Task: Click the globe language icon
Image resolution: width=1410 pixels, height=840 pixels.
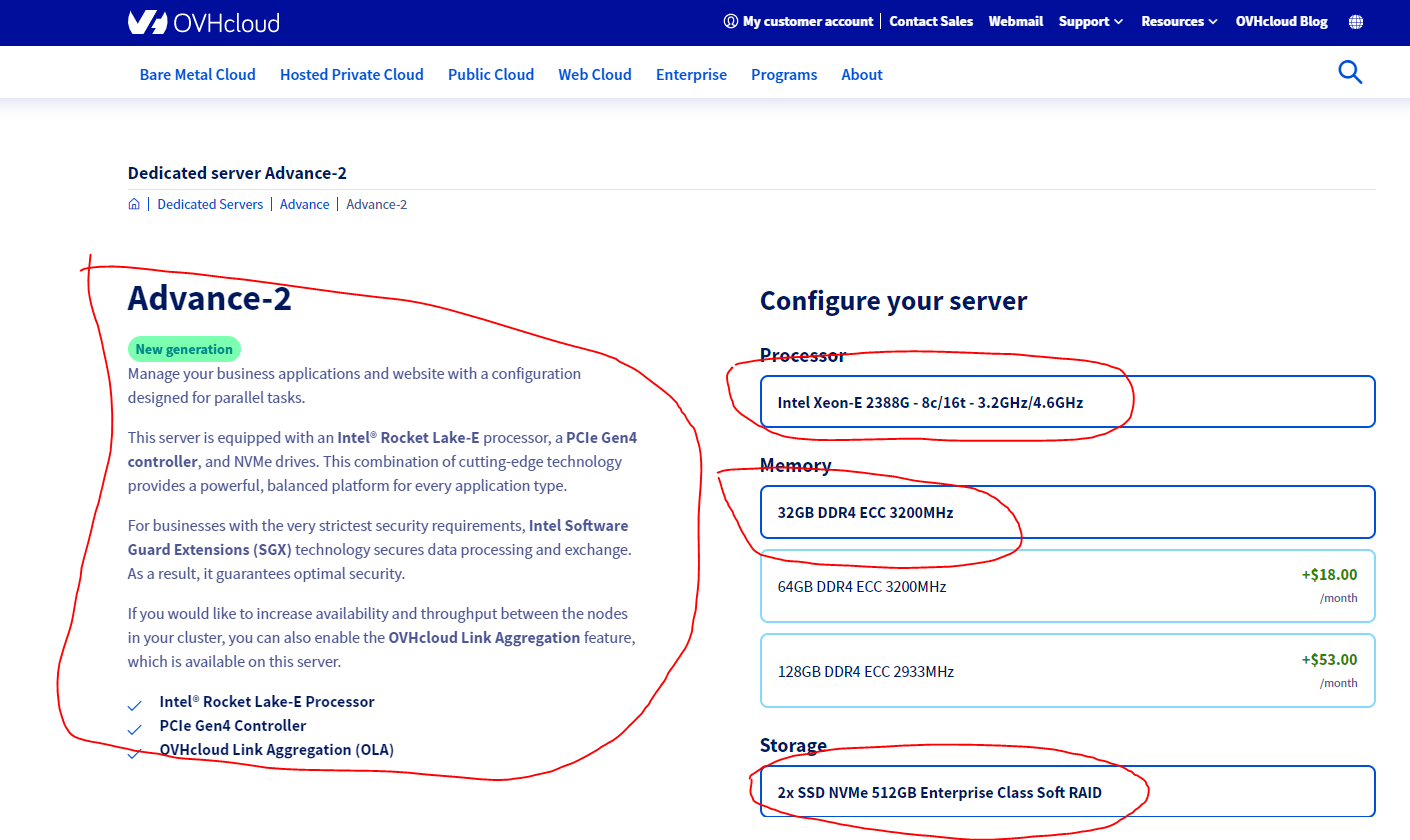Action: 1356,21
